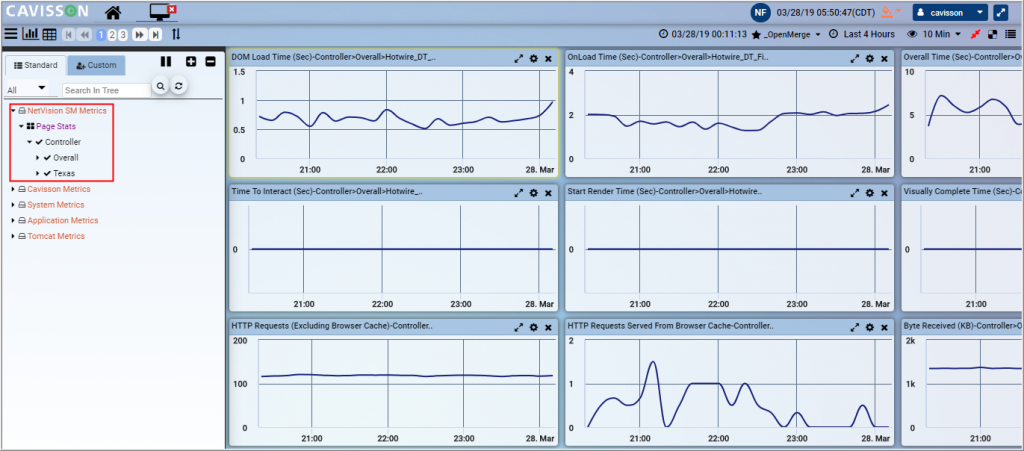Open settings for DOM Load Time panel

tap(534, 58)
